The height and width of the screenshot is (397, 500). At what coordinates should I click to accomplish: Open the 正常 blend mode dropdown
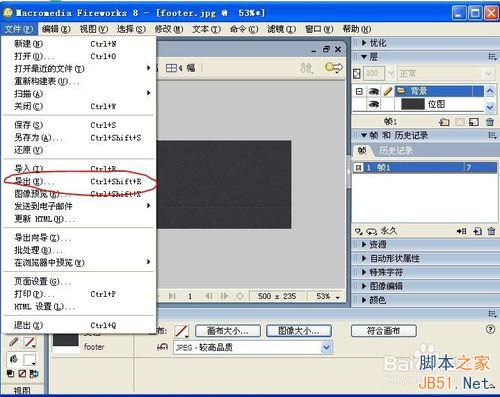pos(488,73)
